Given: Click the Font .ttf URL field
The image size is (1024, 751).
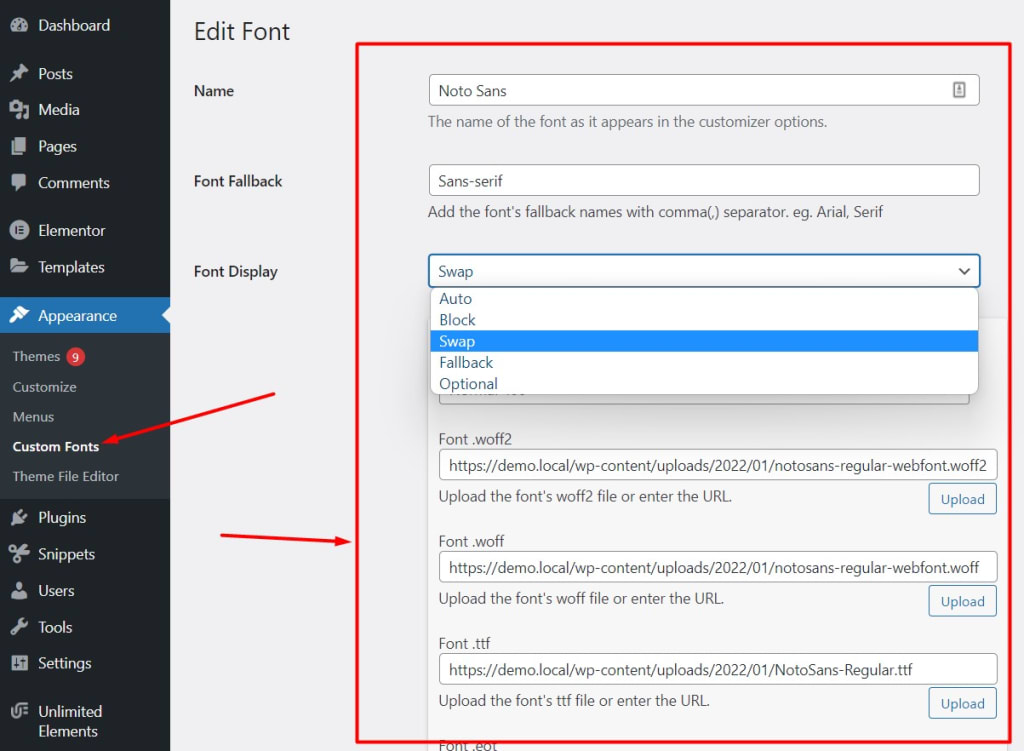Looking at the screenshot, I should click(718, 669).
